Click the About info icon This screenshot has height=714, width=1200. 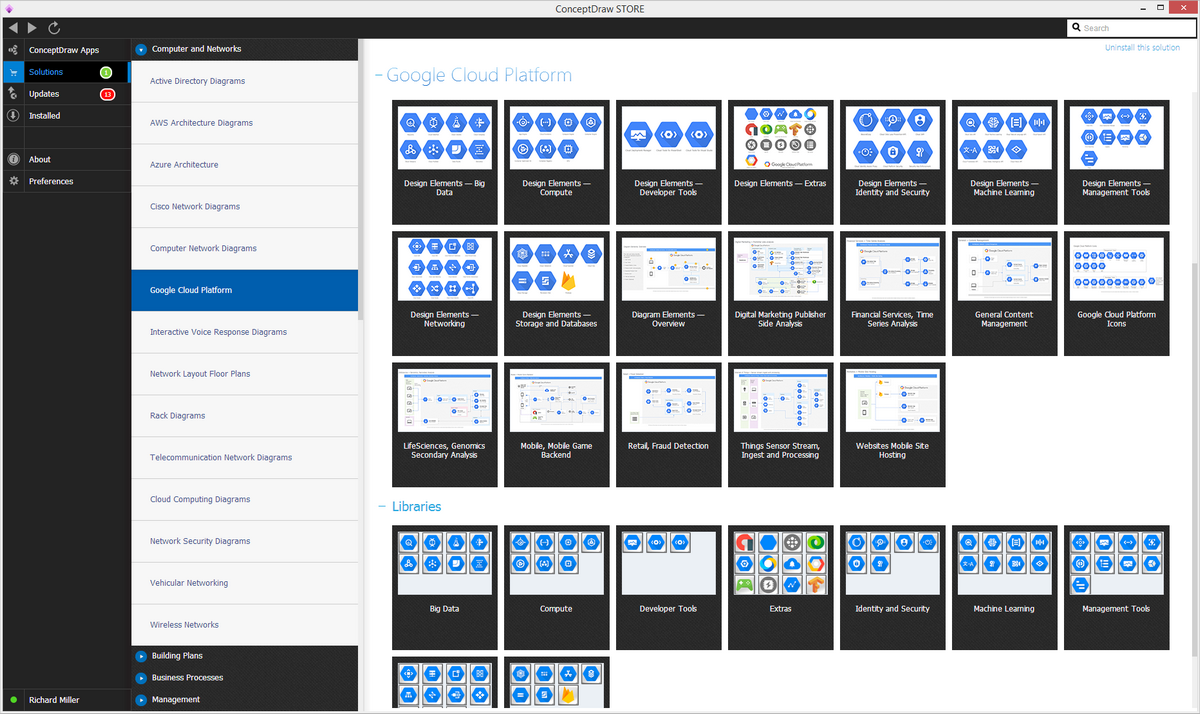[x=13, y=159]
